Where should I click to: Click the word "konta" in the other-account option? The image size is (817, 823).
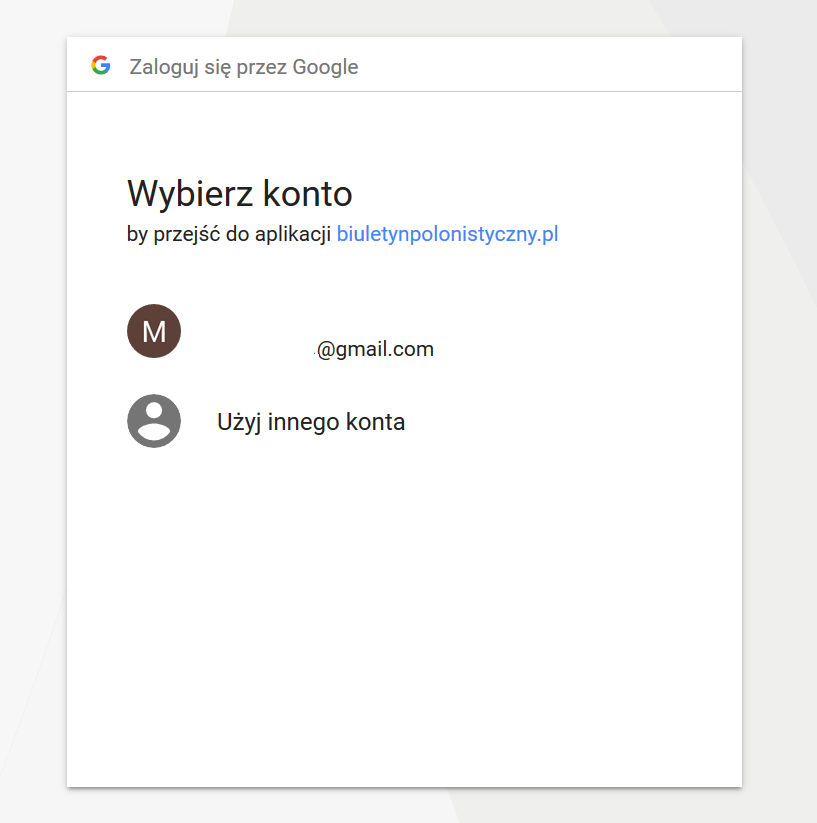pyautogui.click(x=375, y=422)
